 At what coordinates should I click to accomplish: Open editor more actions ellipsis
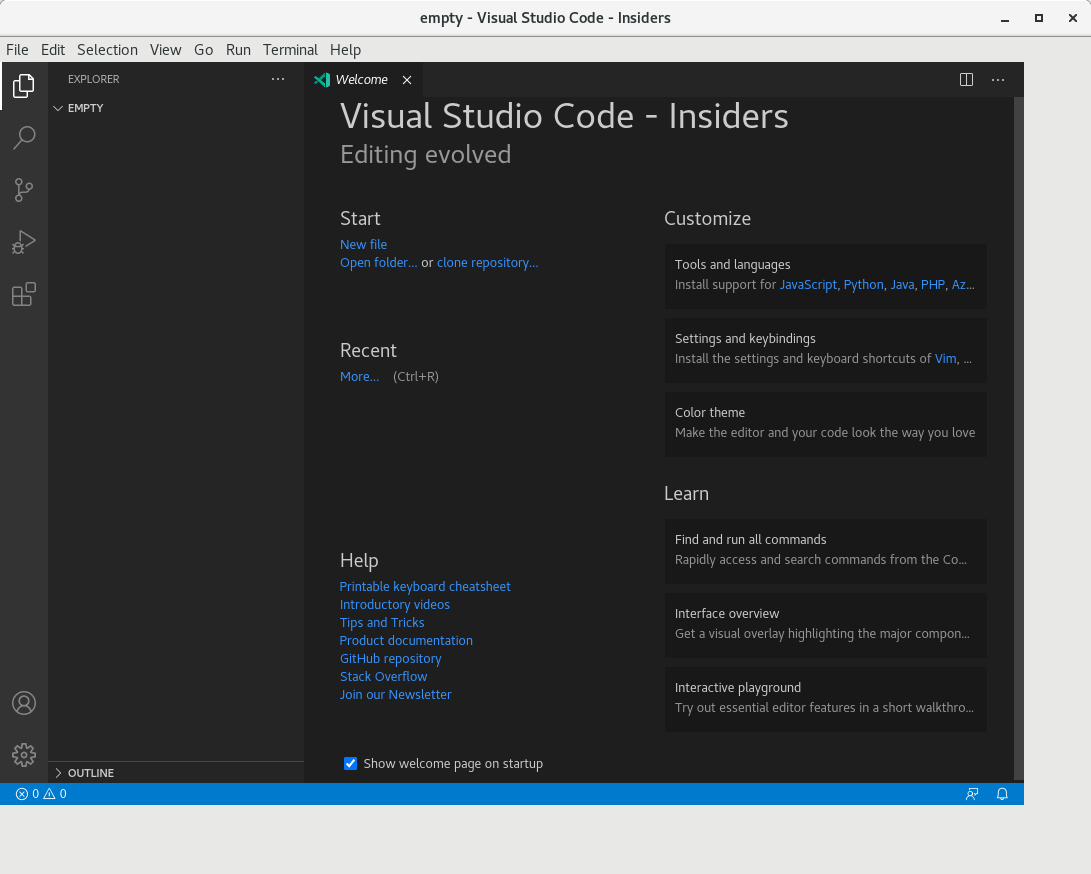point(998,80)
